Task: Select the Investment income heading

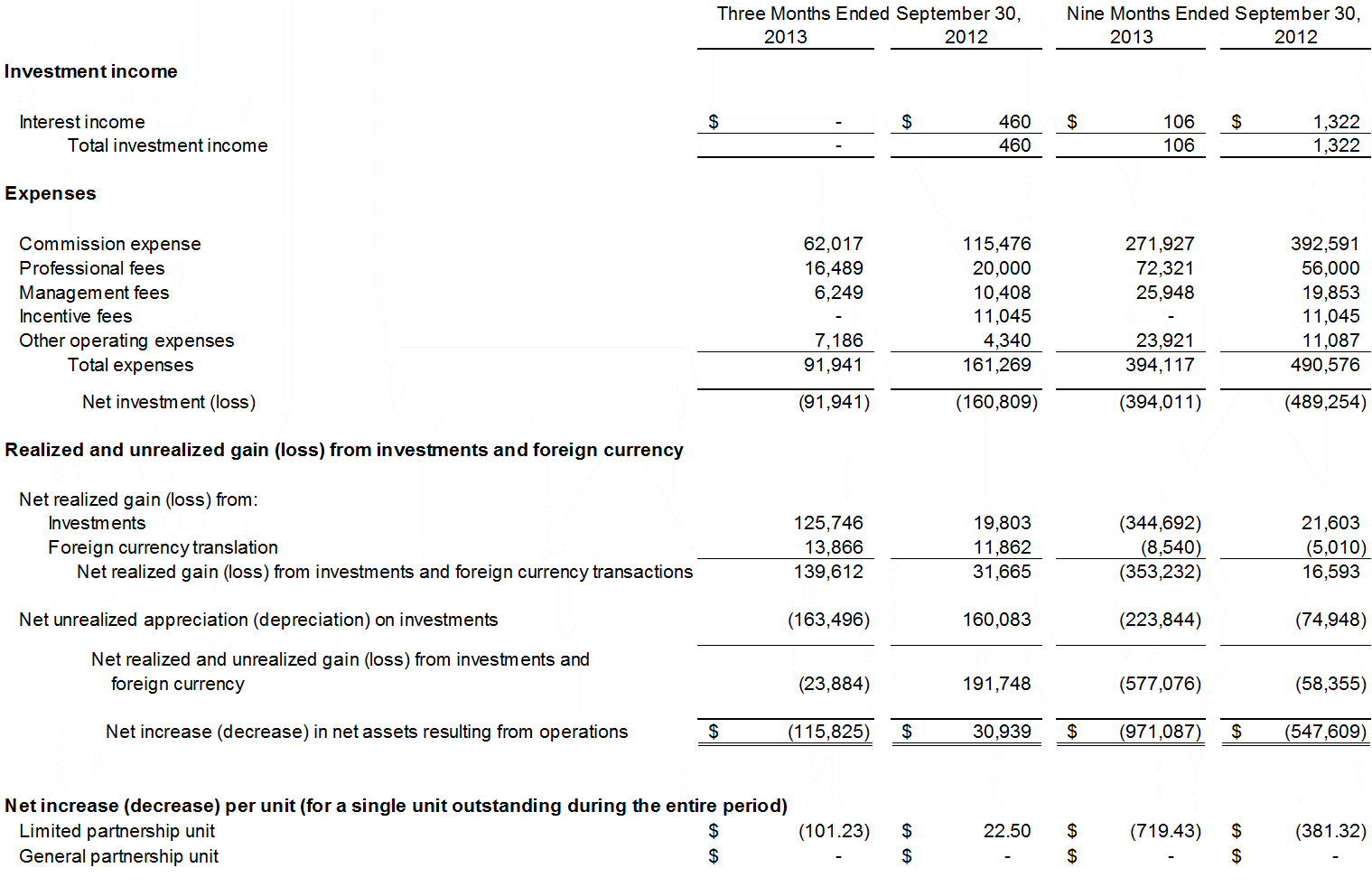Action: [91, 71]
